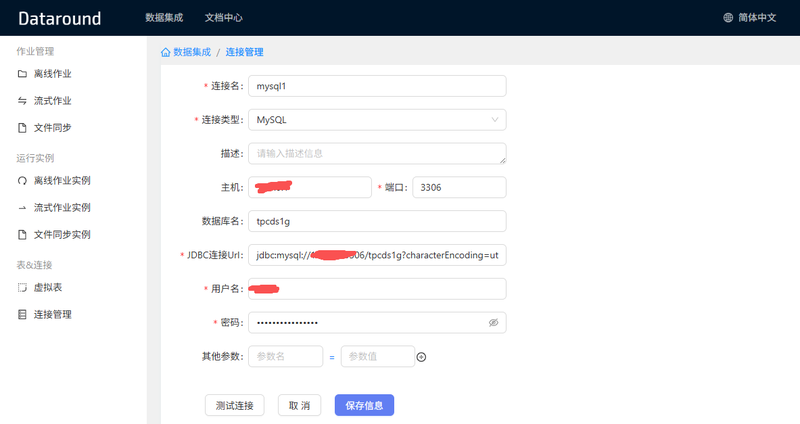This screenshot has height=424, width=800.
Task: Click the 连接管理 breadcrumb link
Action: click(x=244, y=52)
